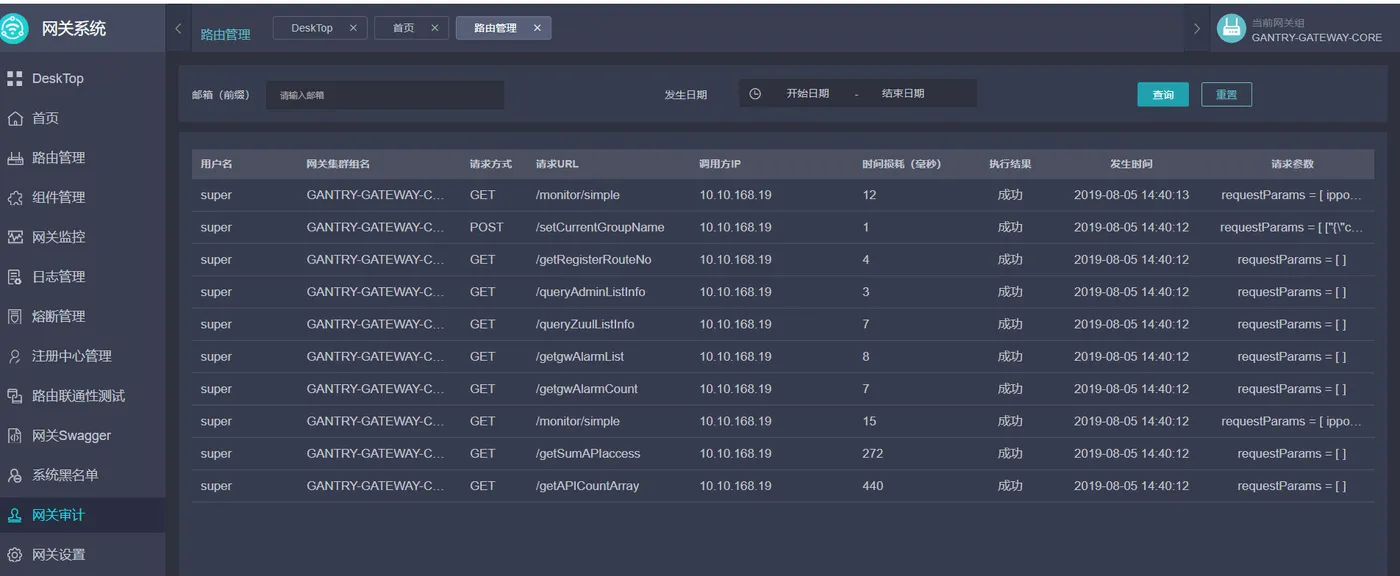This screenshot has height=576, width=1400.
Task: Click the person icon beside 注册中心管理
Action: 15,356
